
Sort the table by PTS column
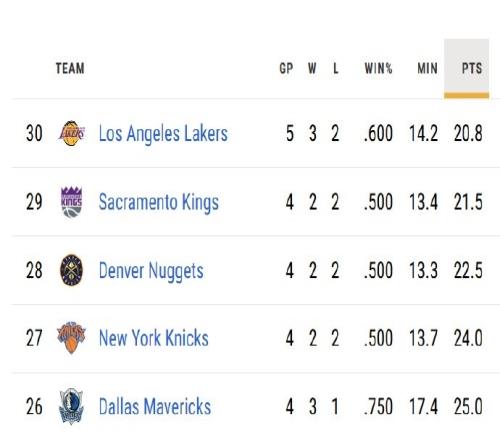[472, 68]
